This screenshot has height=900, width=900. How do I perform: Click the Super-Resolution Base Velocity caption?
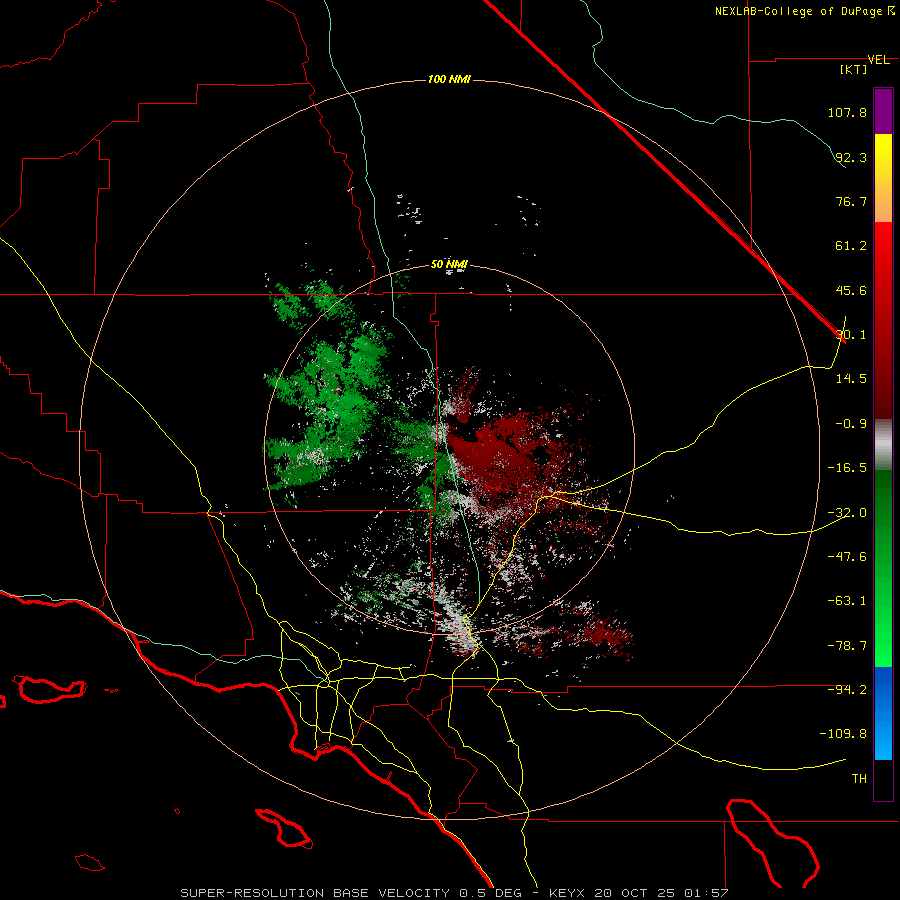tap(454, 893)
